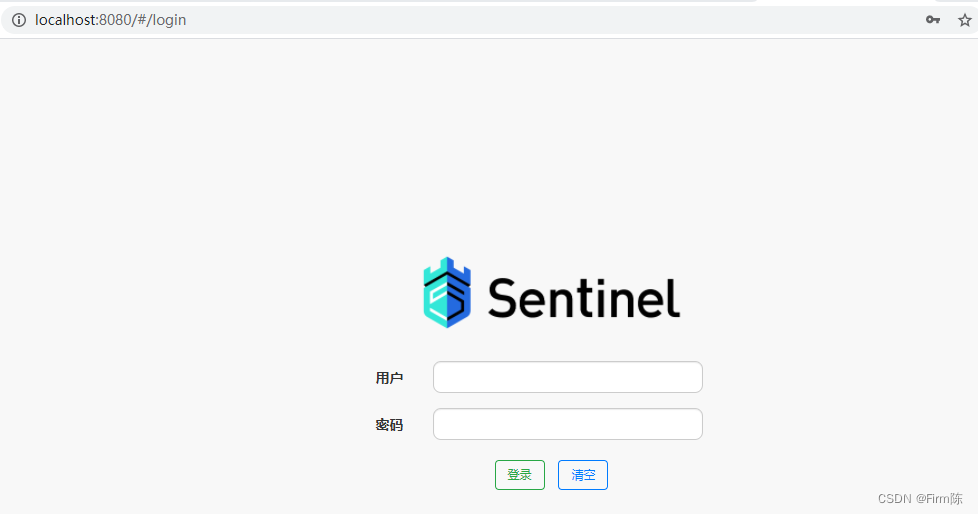978x514 pixels.
Task: Click the cyan left half of the Sentinel shield
Action: click(x=435, y=294)
